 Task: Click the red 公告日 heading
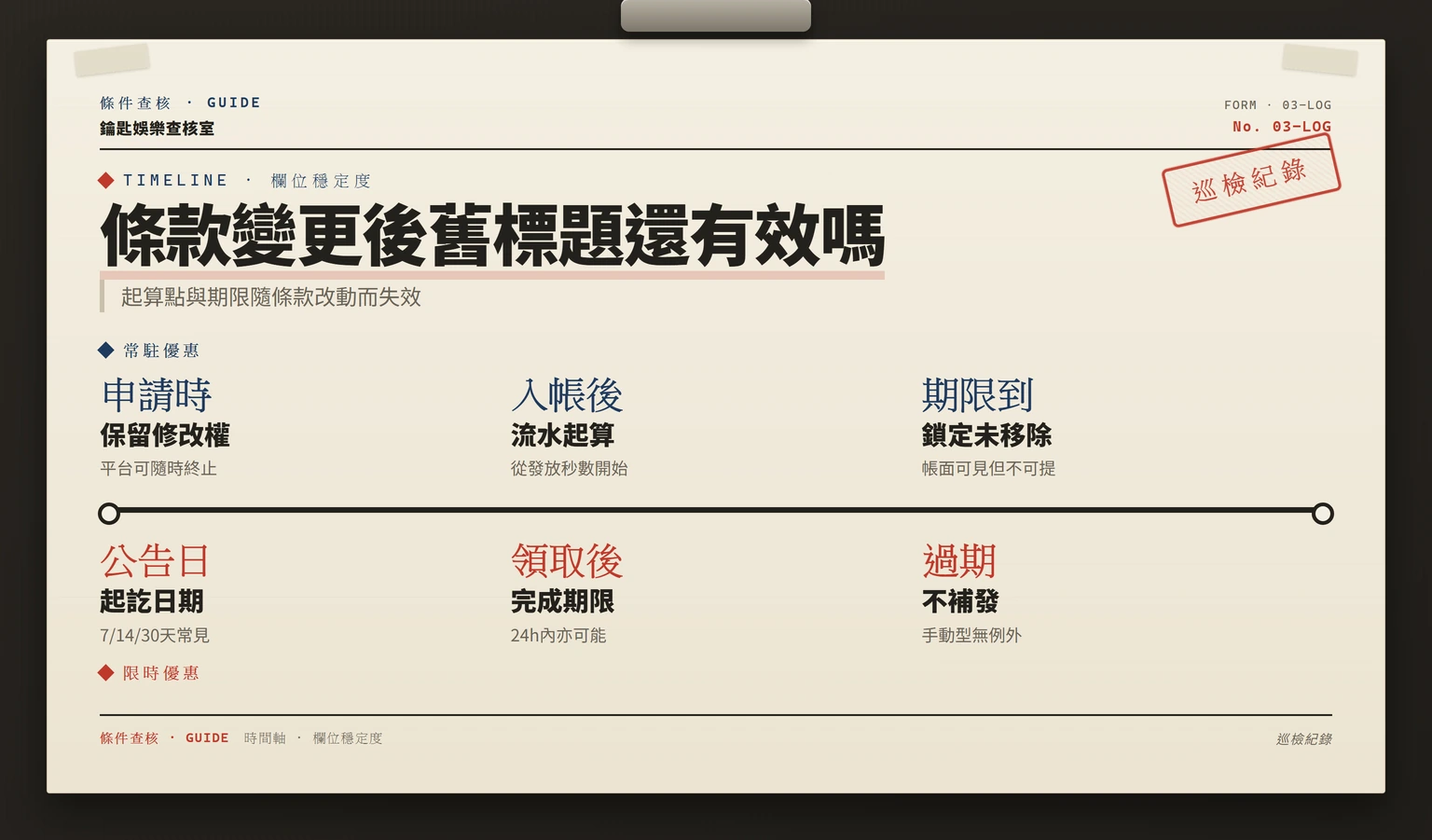155,561
